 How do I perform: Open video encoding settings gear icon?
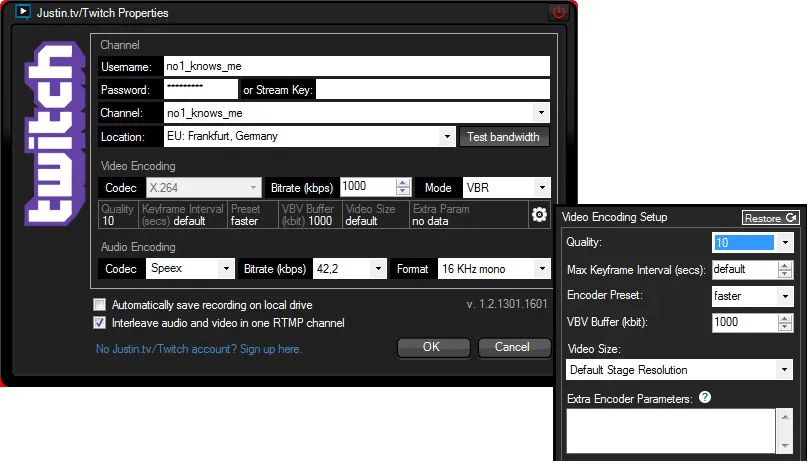pos(539,214)
